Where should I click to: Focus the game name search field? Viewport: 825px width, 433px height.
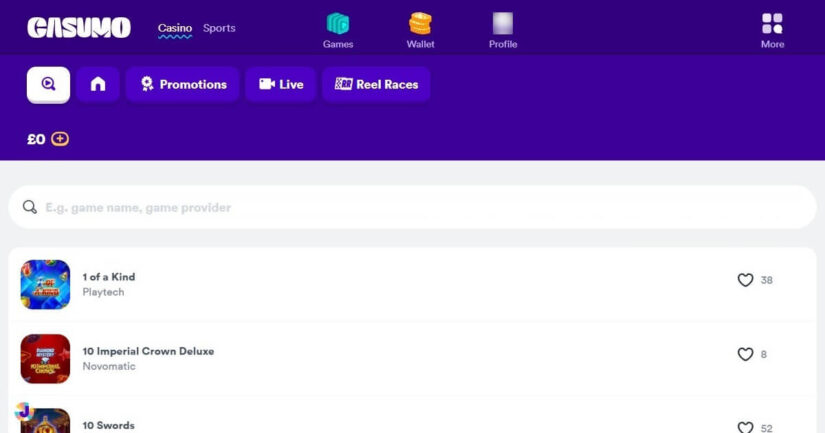(412, 207)
